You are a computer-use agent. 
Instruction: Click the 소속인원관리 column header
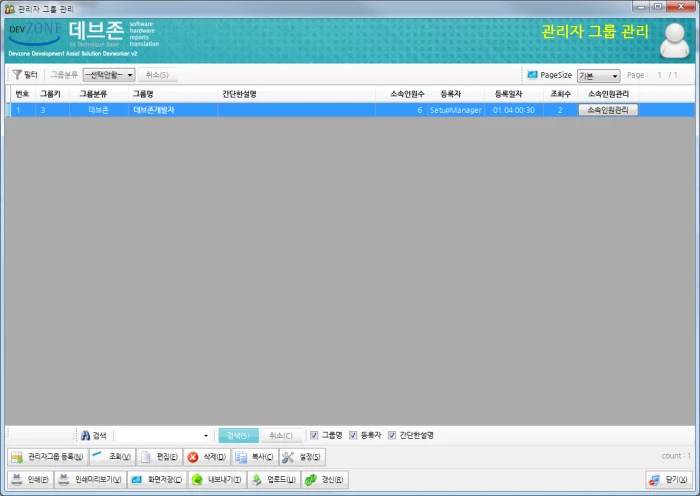[x=608, y=94]
